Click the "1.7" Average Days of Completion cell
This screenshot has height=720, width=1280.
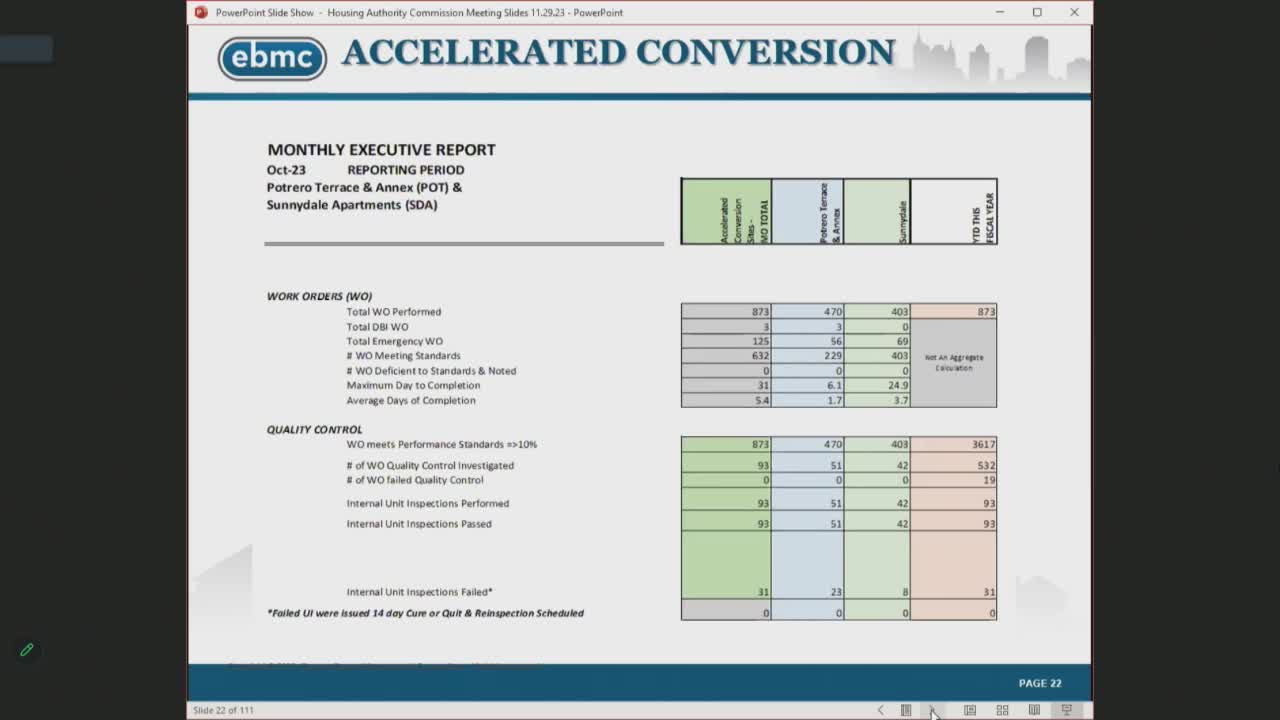tap(807, 400)
